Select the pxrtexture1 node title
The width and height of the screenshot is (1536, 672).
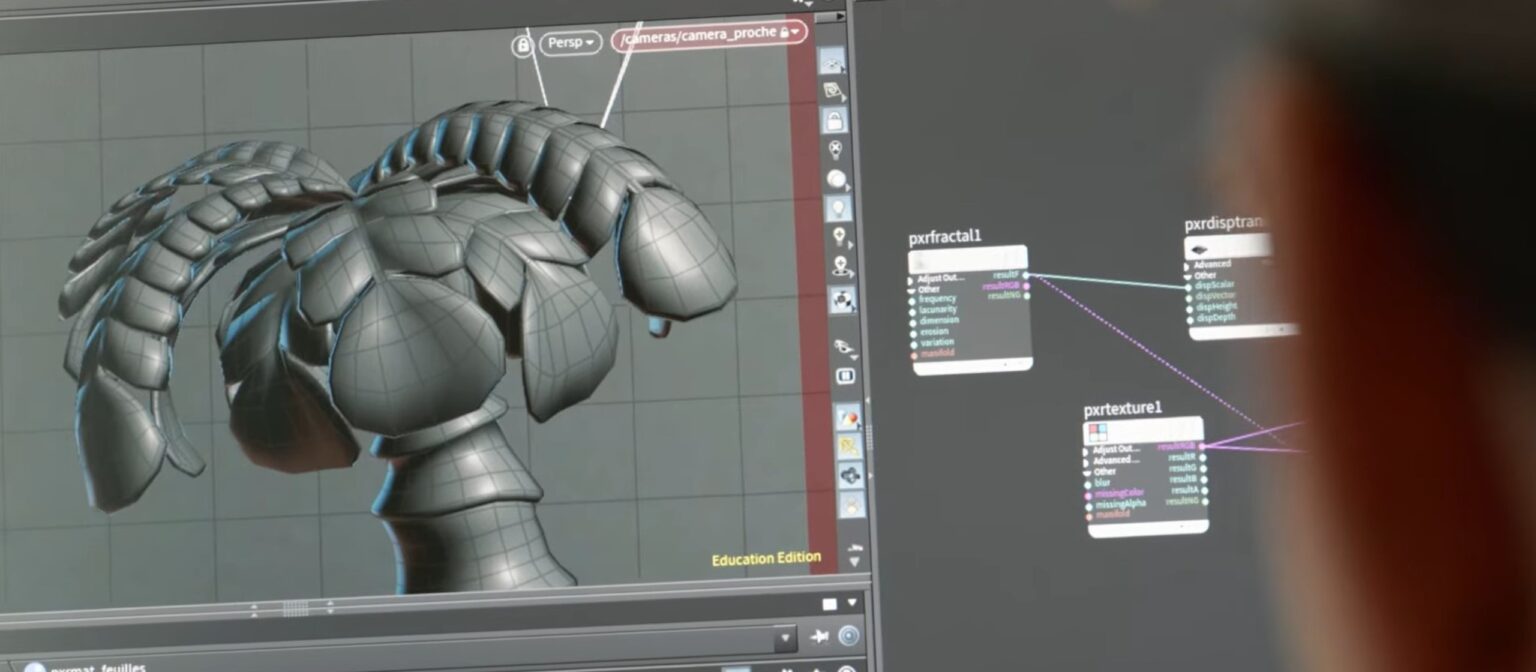coord(1122,409)
